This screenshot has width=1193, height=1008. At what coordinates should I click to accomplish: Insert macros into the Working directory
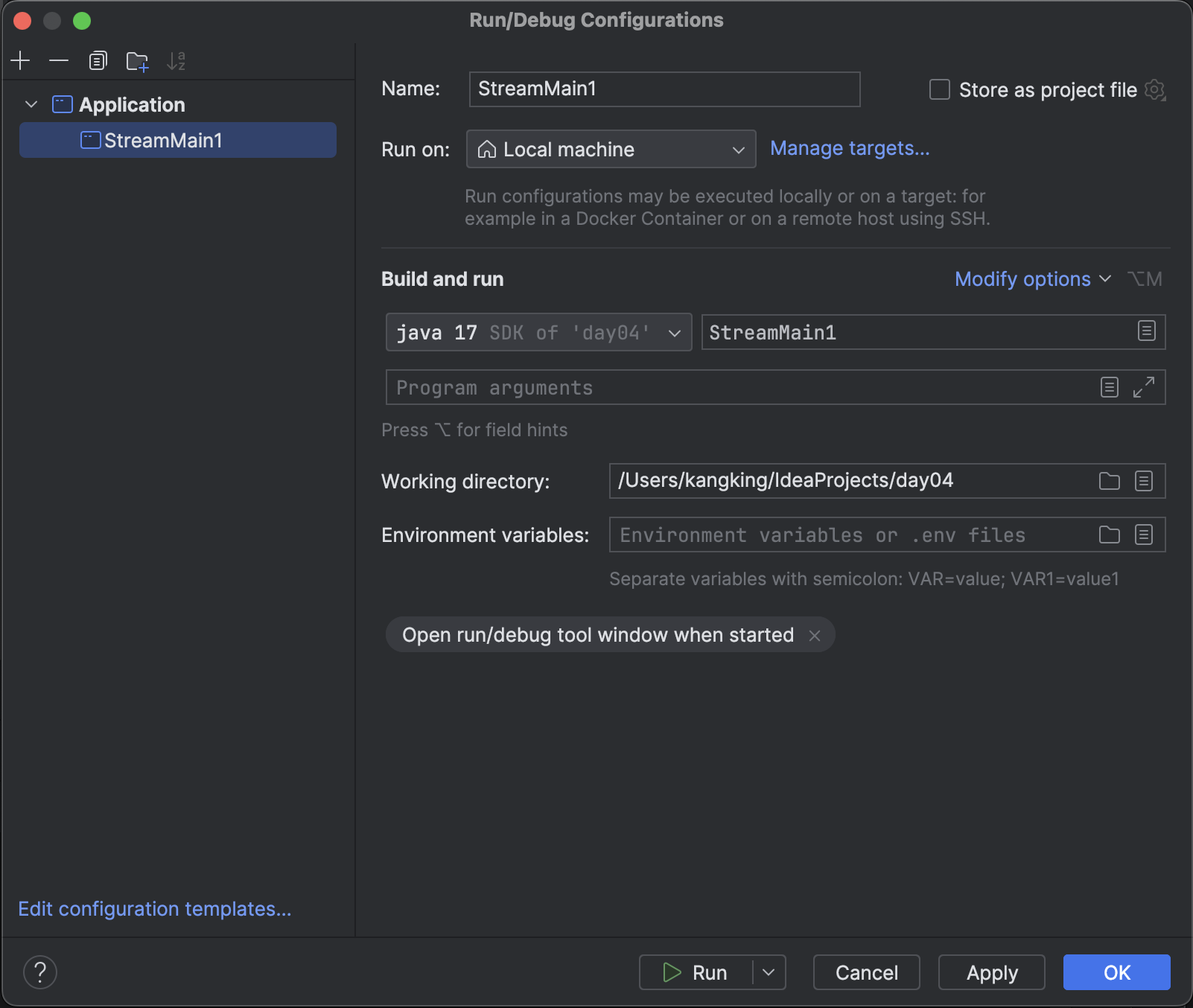coord(1144,481)
